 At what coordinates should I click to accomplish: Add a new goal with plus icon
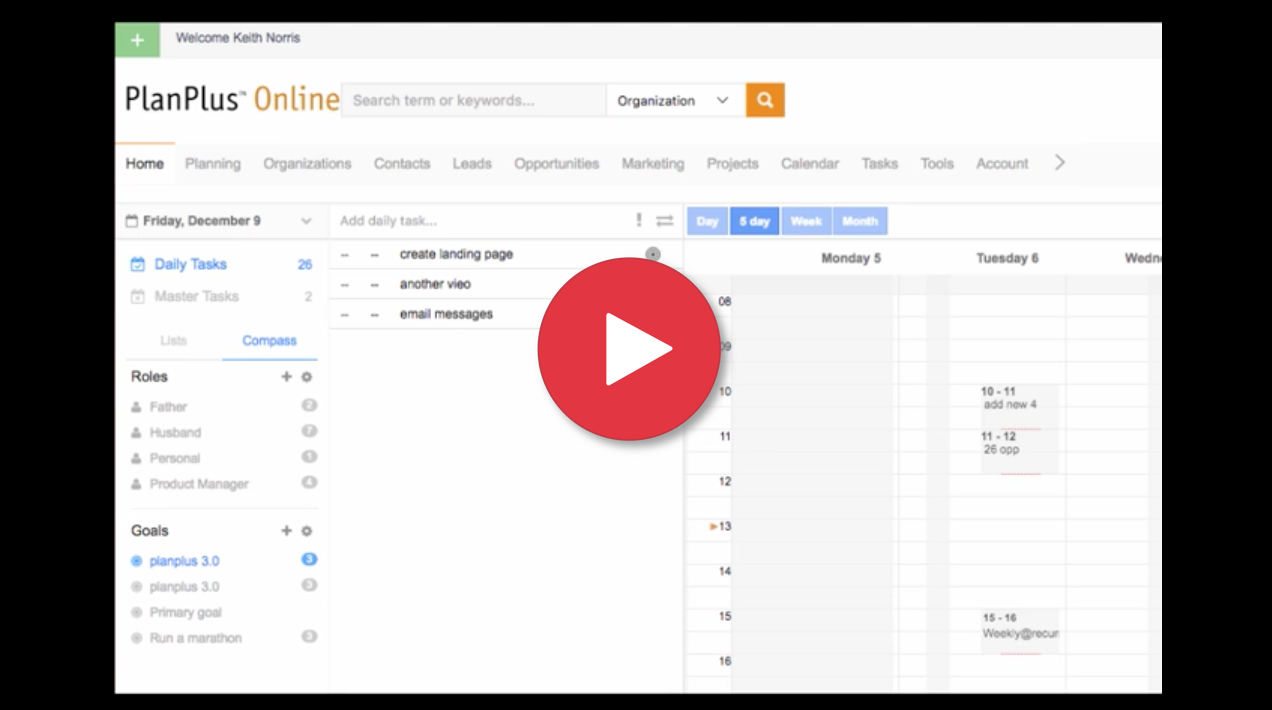click(286, 531)
